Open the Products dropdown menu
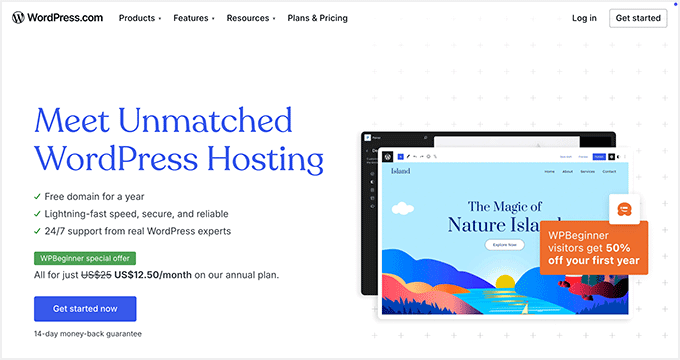 [140, 18]
